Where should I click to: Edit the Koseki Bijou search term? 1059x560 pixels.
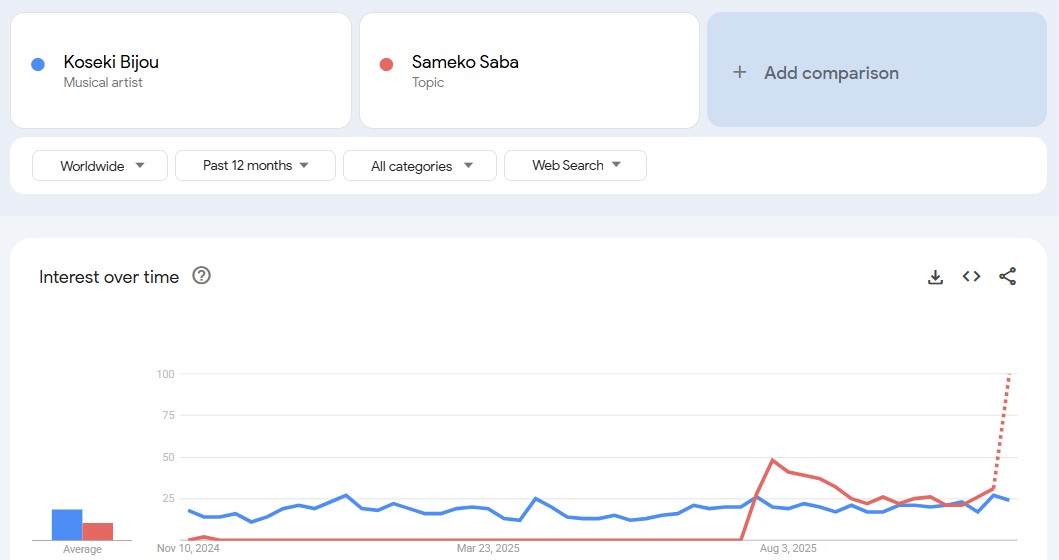pyautogui.click(x=111, y=62)
